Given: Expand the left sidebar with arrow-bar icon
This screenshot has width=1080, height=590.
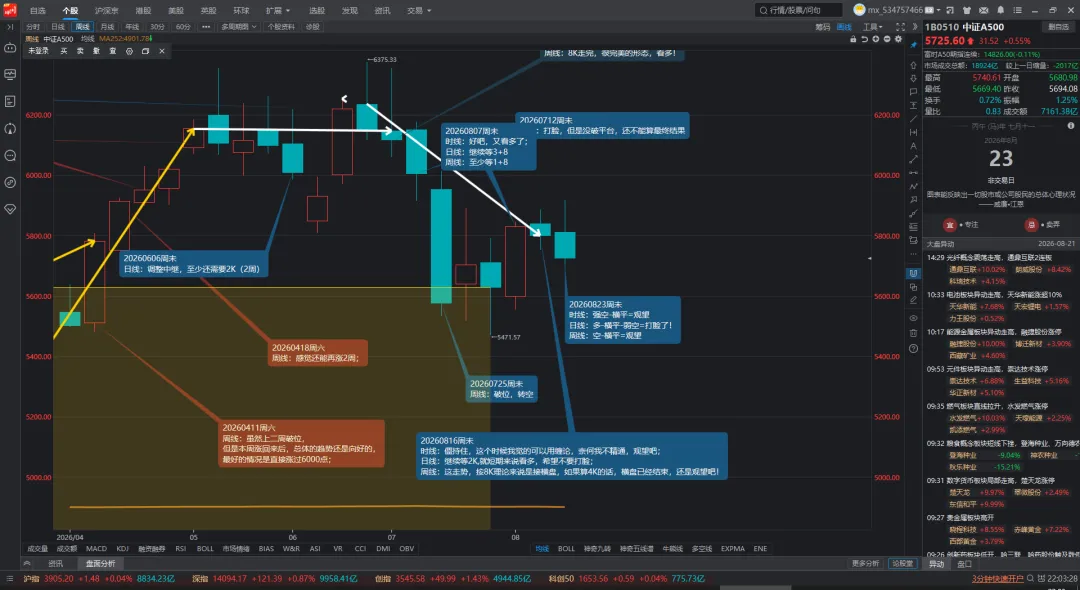Looking at the screenshot, I should coord(10,27).
